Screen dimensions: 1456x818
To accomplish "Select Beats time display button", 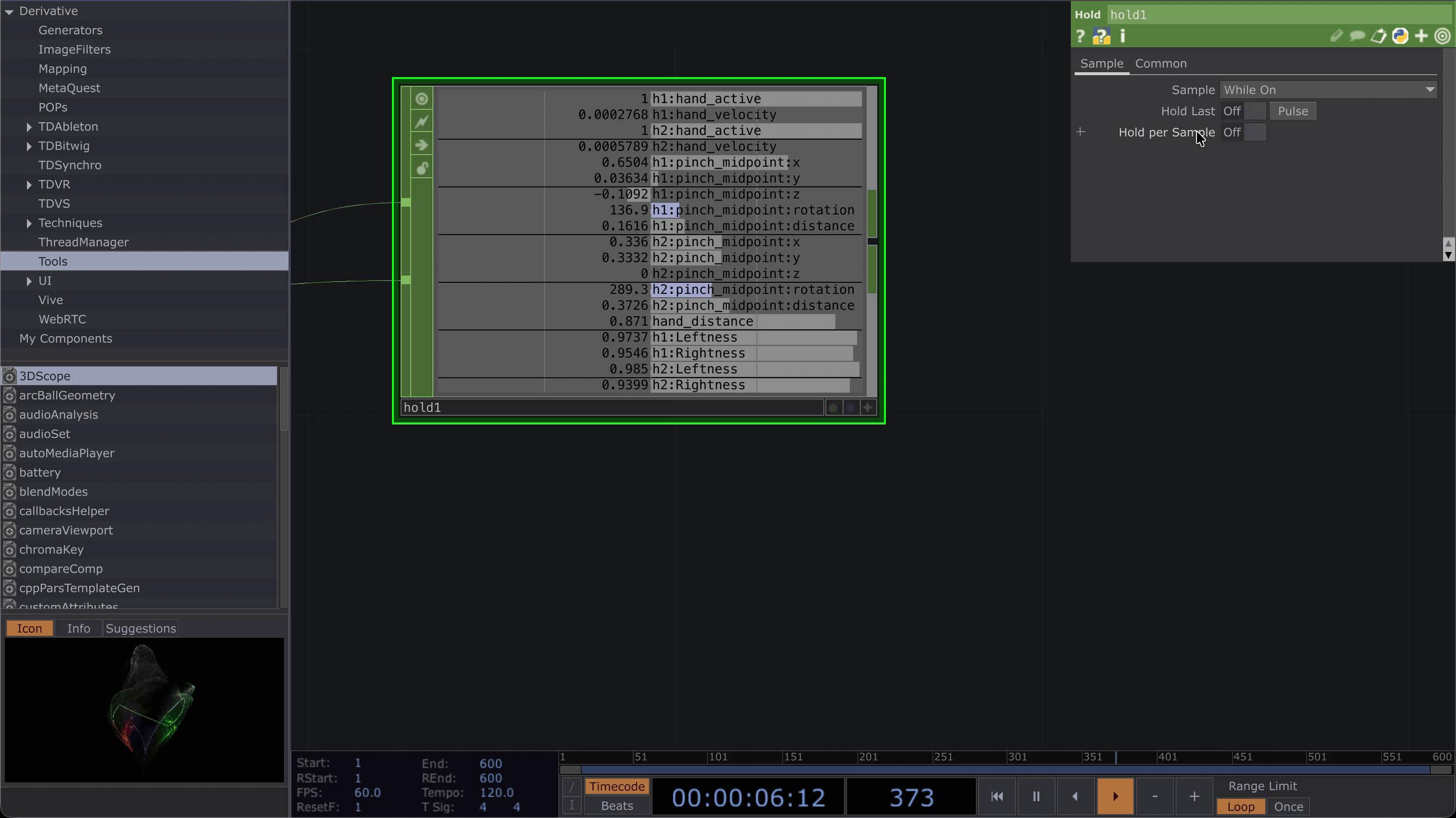I will (x=616, y=805).
